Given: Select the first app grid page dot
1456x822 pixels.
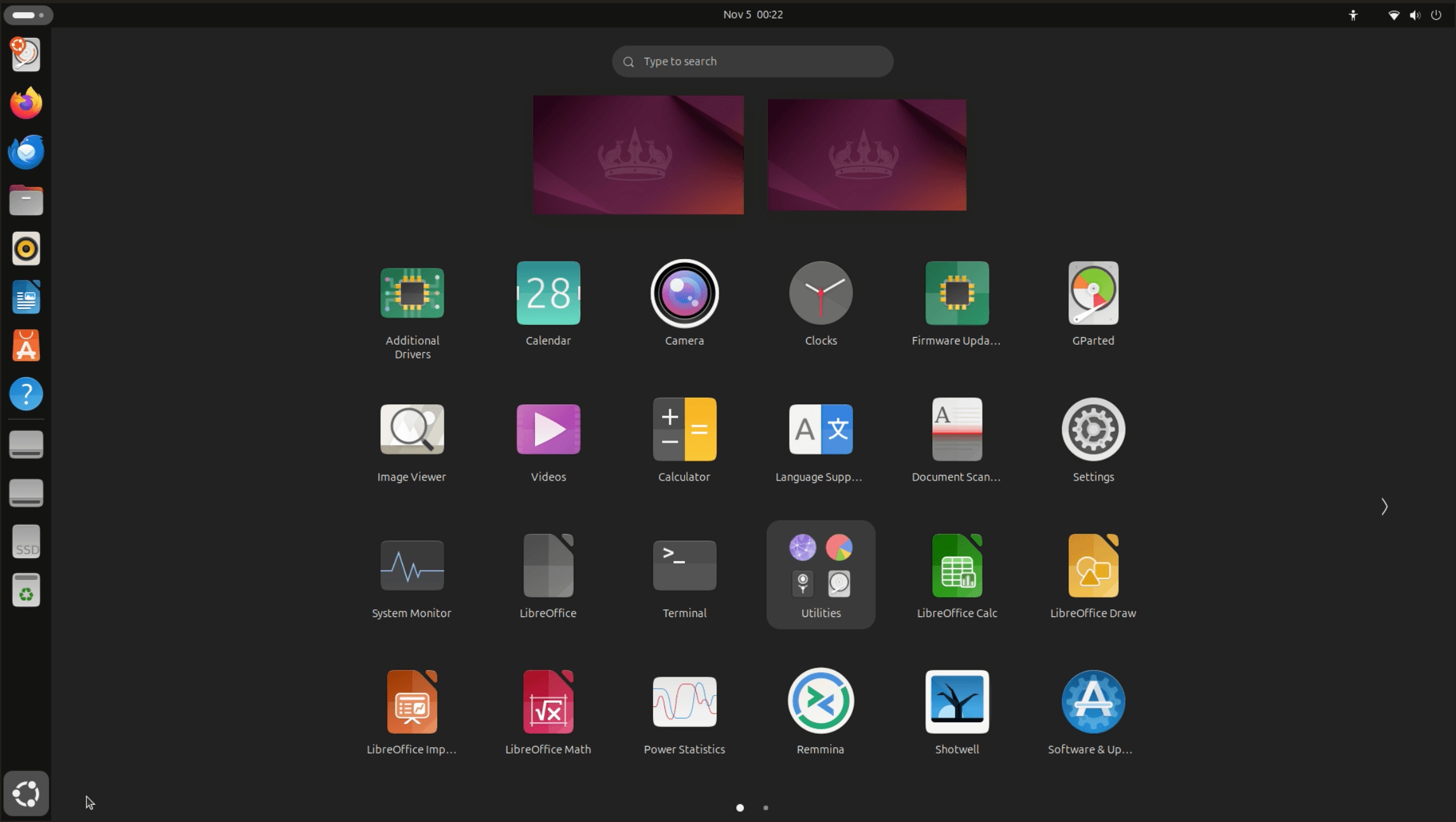Looking at the screenshot, I should click(x=740, y=808).
